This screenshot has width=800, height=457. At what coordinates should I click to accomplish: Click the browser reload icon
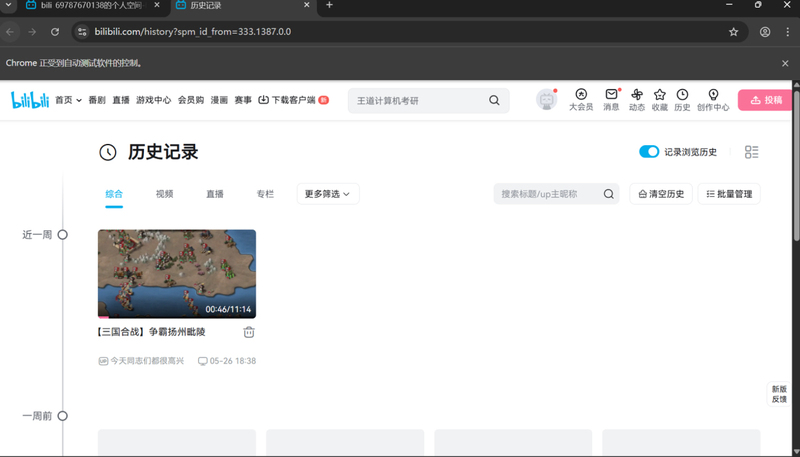point(55,32)
